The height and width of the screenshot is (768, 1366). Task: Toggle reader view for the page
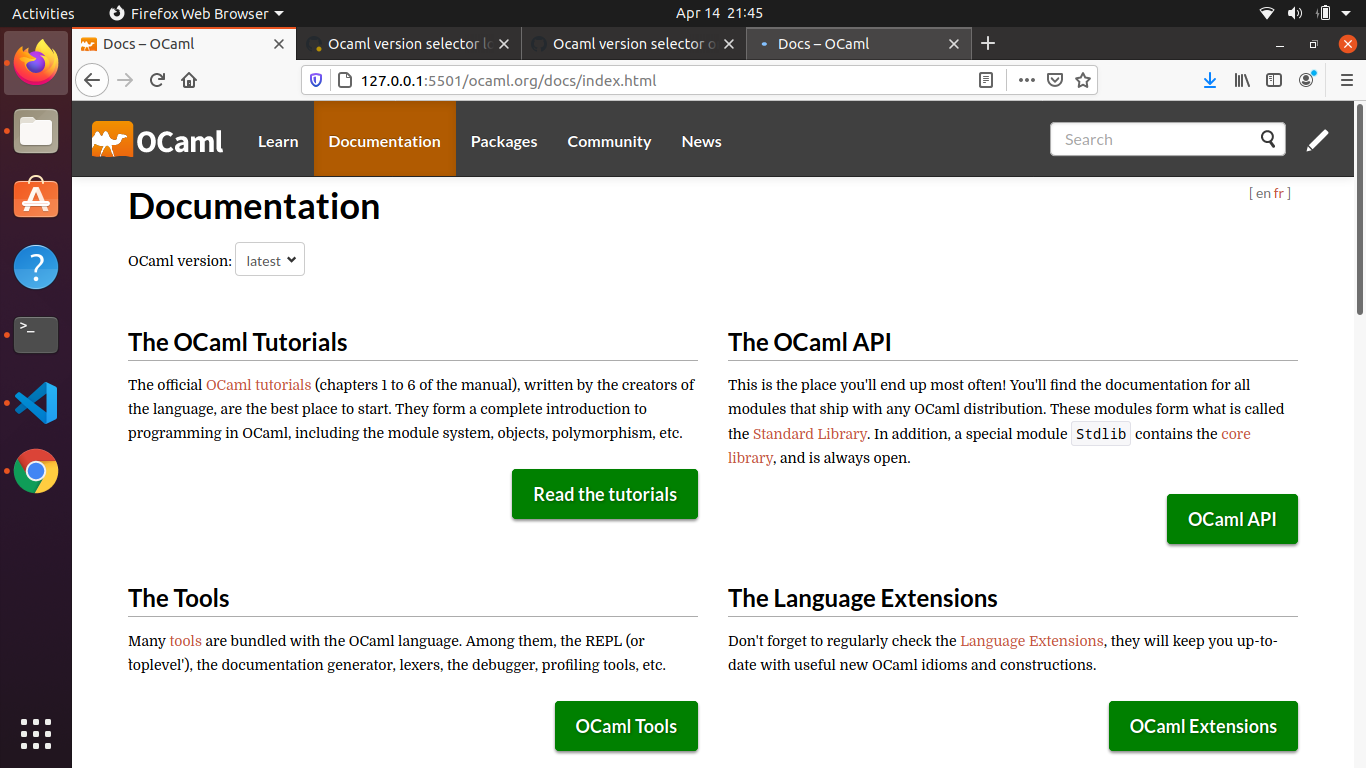coord(985,80)
